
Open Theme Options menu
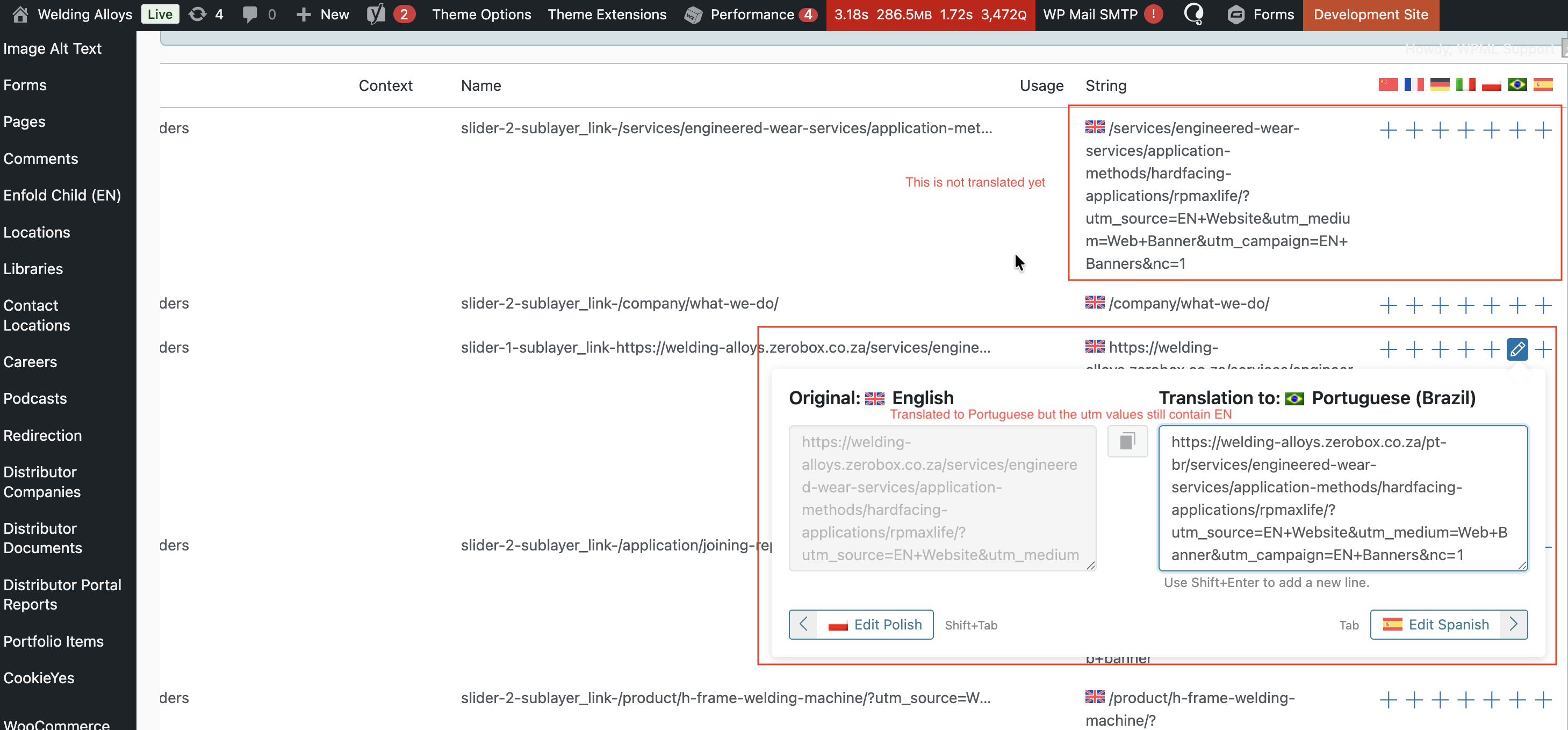481,14
